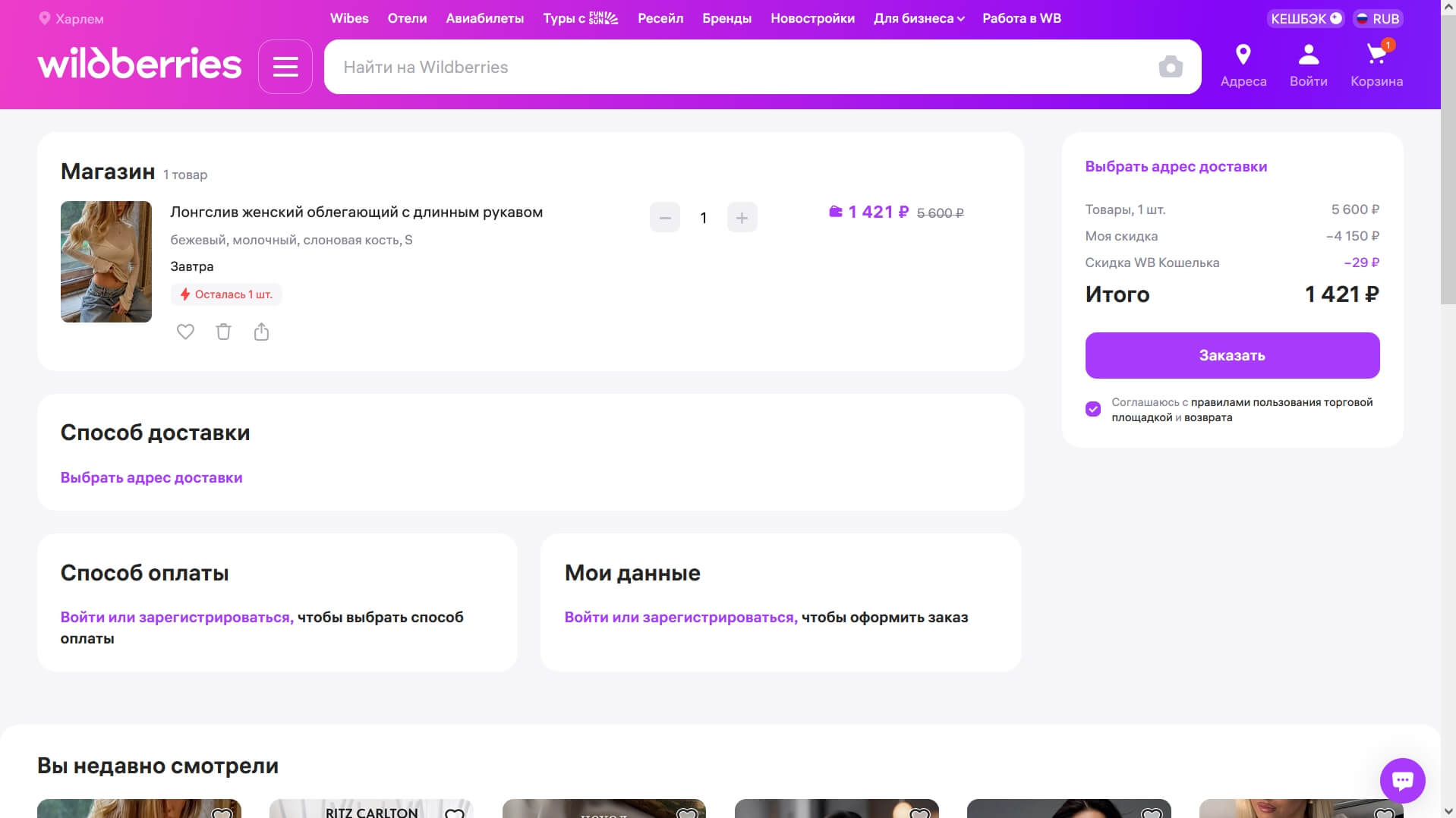
Task: Go to the Бренды menu item
Action: click(726, 18)
